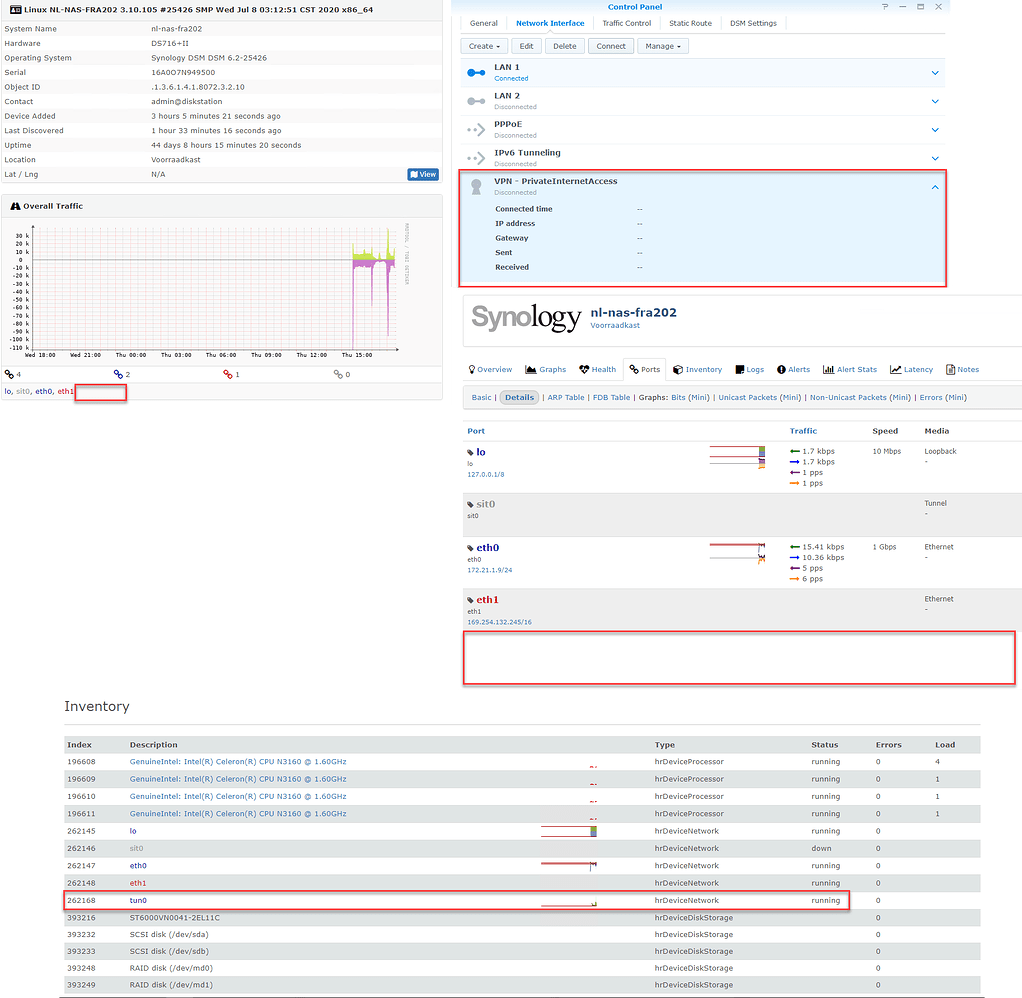This screenshot has width=1022, height=998.
Task: Open the Create dropdown in Control Panel
Action: [x=484, y=46]
